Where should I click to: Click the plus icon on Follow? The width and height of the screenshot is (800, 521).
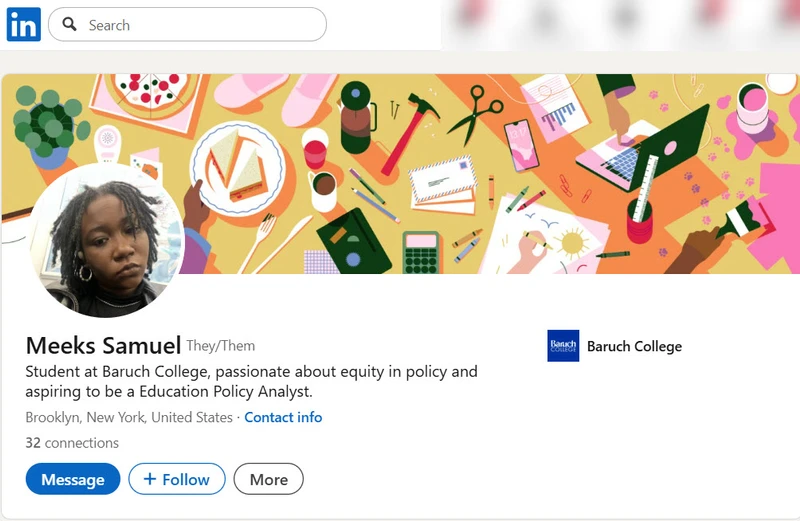click(150, 479)
